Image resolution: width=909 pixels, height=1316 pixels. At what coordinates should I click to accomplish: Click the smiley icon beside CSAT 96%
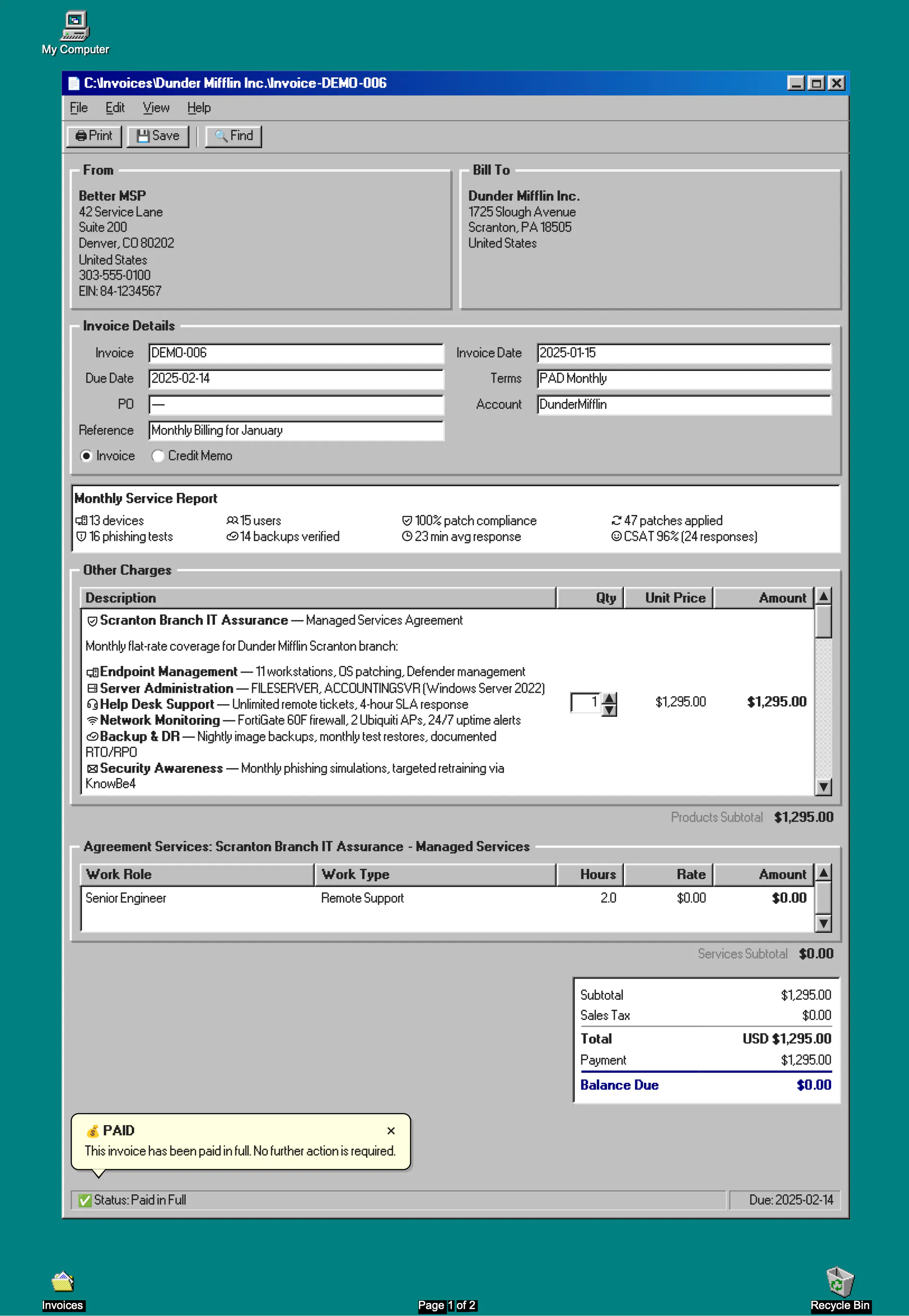coord(616,537)
